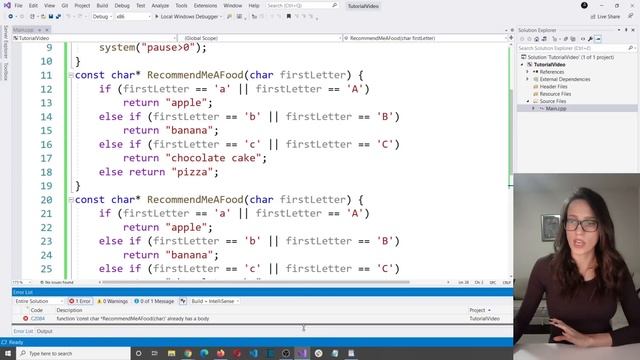Select Main.cpp in Solution Explorer

[x=555, y=109]
